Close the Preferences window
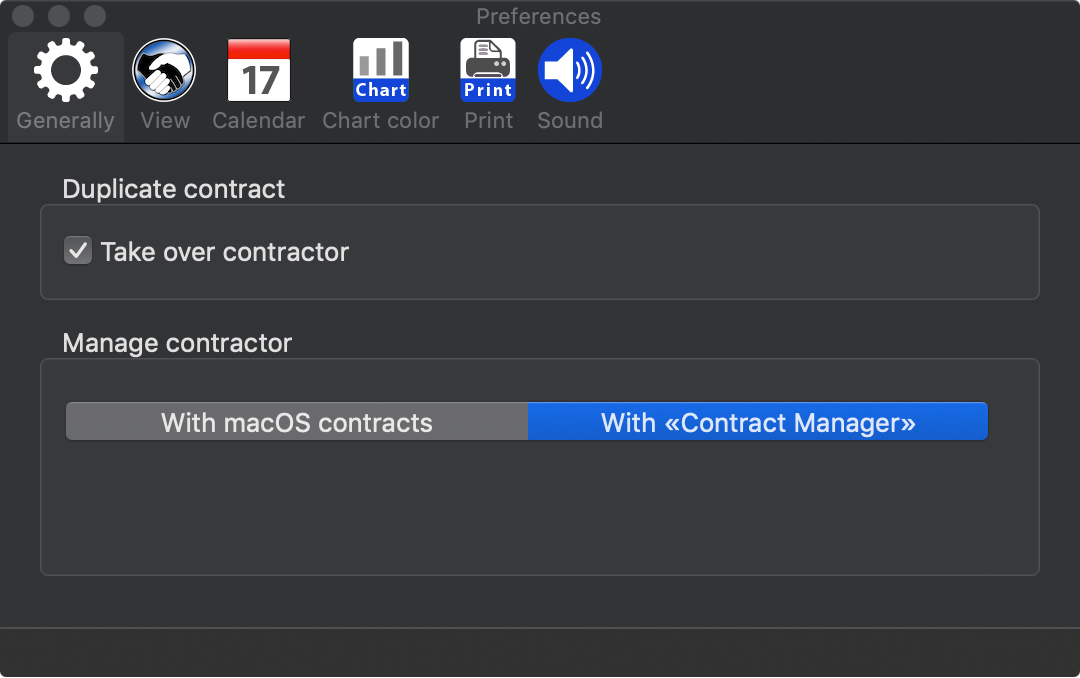 coord(23,15)
